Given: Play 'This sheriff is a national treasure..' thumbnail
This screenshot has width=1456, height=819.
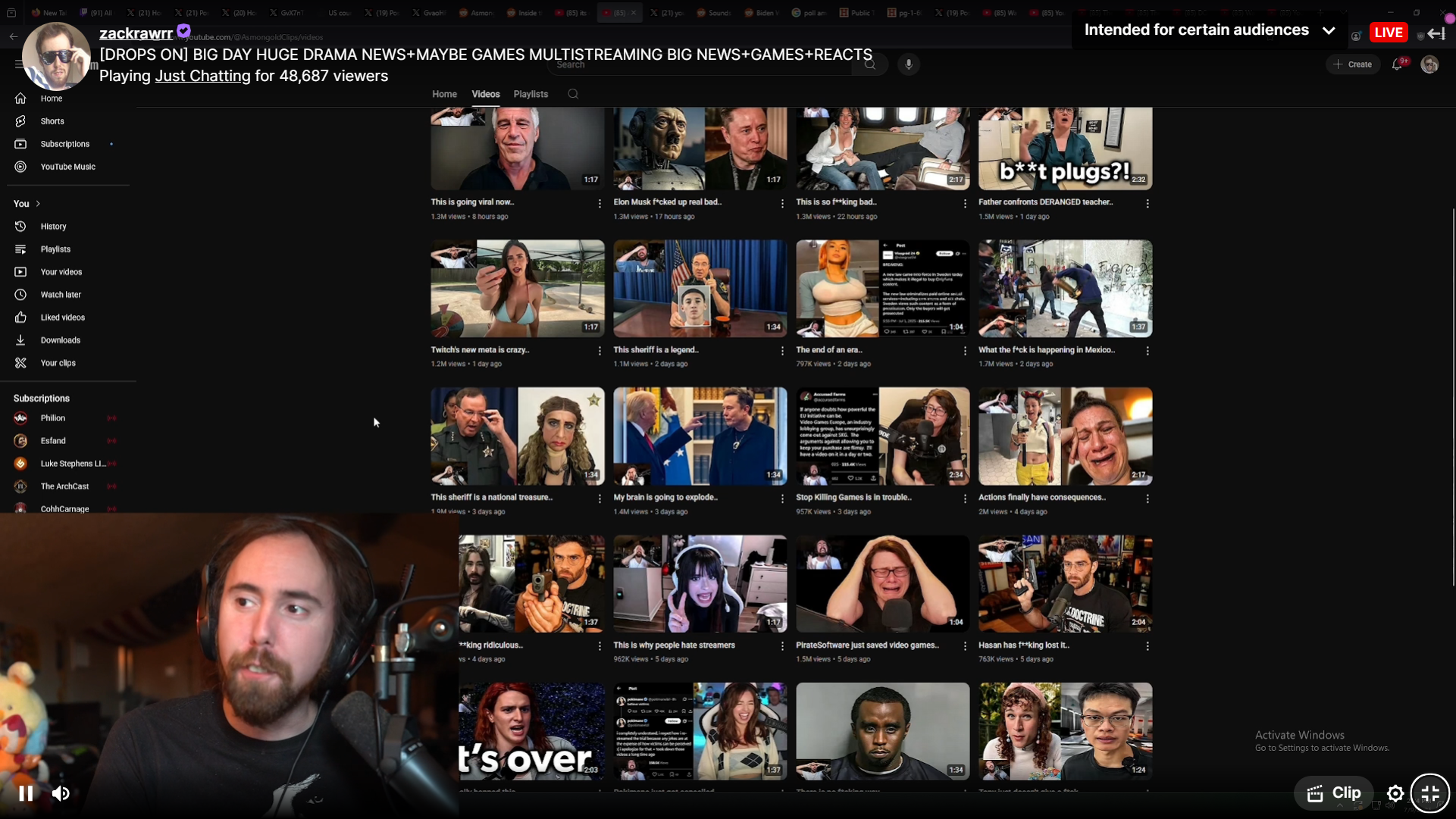Looking at the screenshot, I should click(518, 436).
